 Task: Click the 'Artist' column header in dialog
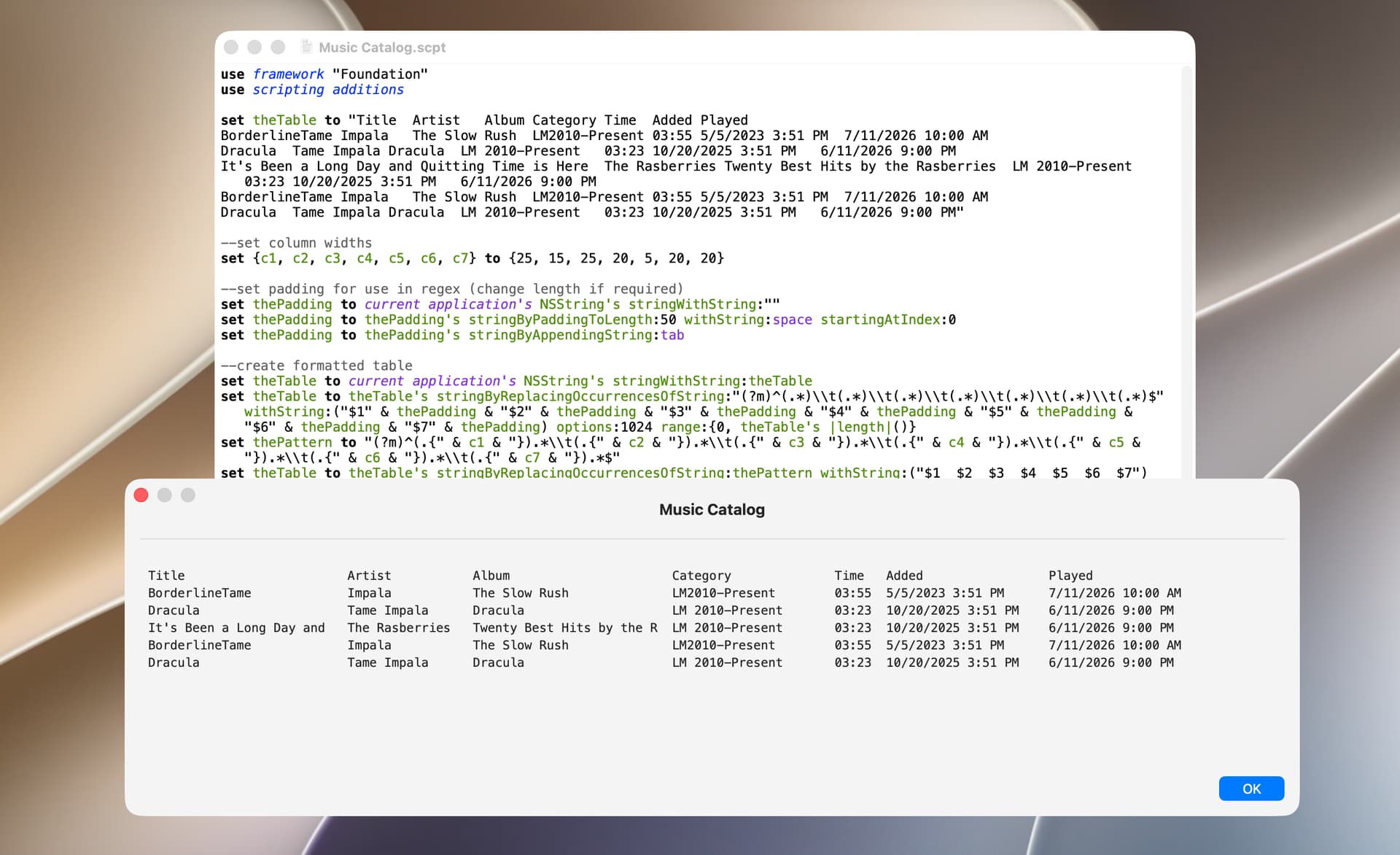(x=369, y=576)
